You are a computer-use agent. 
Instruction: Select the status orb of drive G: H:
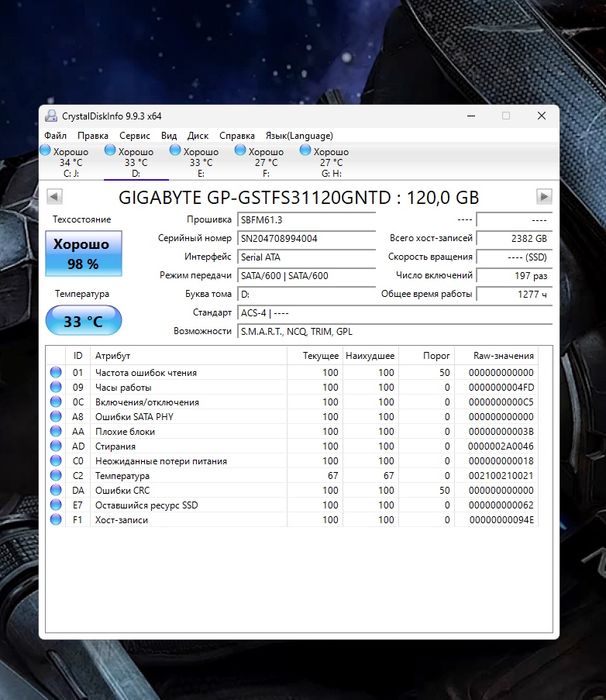305,150
